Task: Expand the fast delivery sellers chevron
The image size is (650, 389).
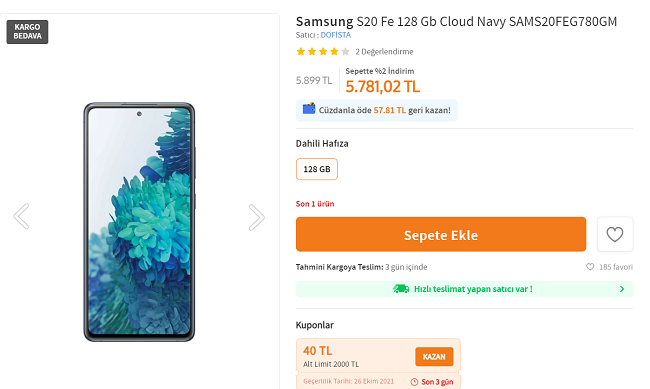Action: pos(622,289)
